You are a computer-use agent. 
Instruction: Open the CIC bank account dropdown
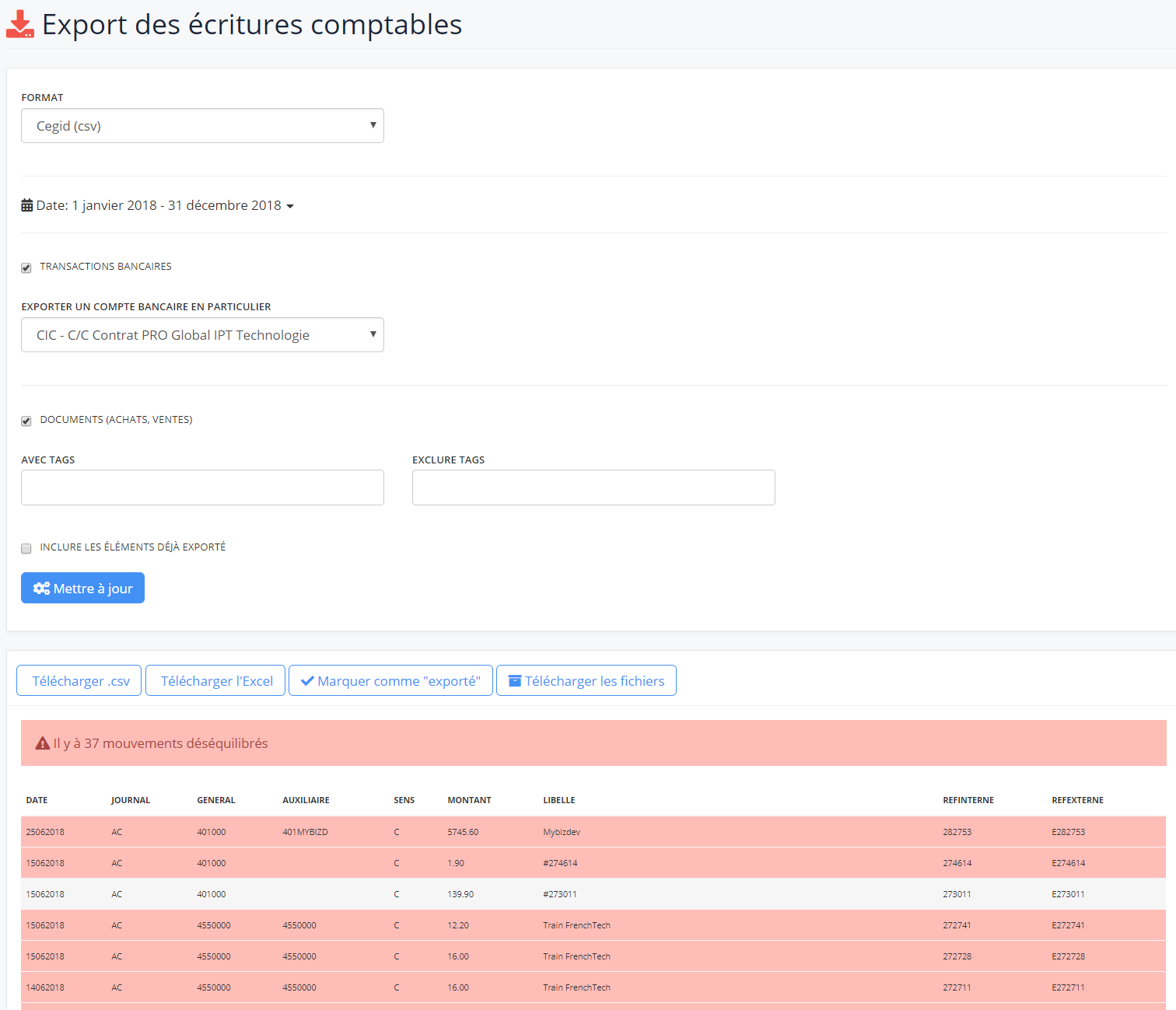[202, 334]
